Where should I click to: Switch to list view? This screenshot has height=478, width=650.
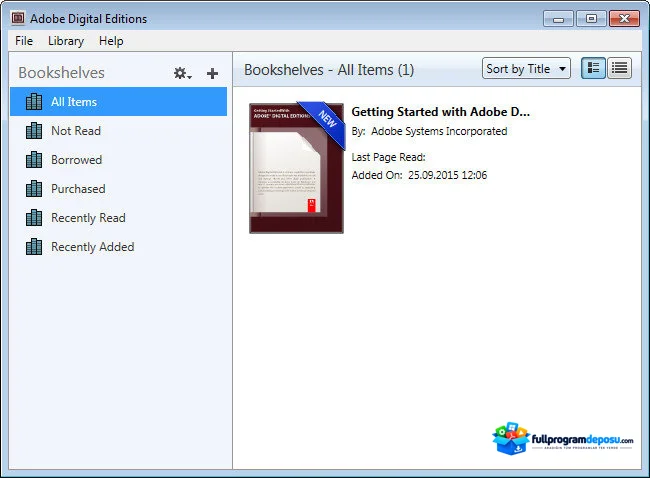619,68
